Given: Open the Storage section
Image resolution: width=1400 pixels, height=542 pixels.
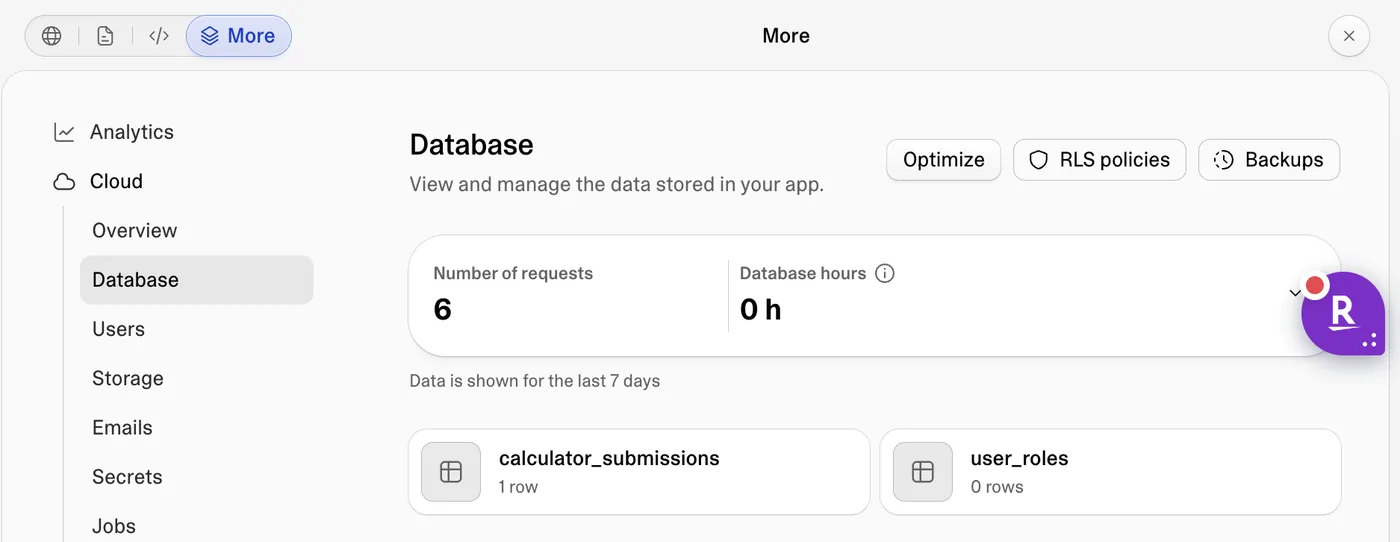Looking at the screenshot, I should (x=128, y=378).
